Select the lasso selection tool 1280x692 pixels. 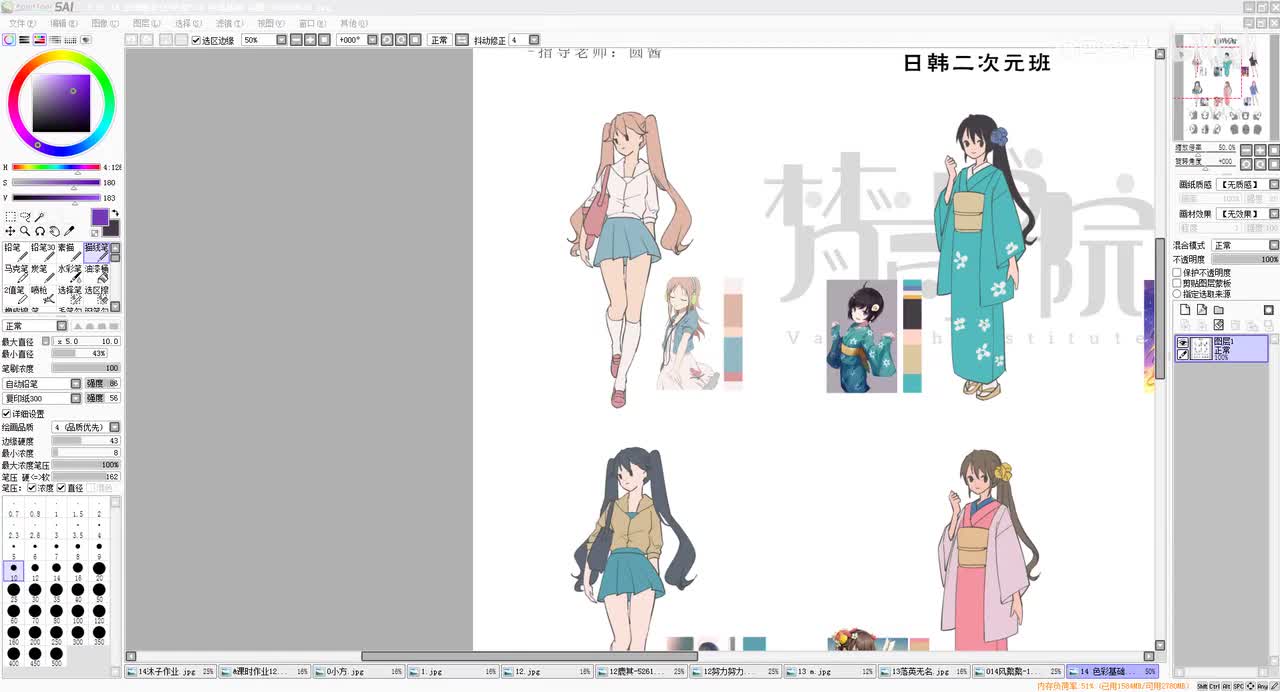[25, 217]
